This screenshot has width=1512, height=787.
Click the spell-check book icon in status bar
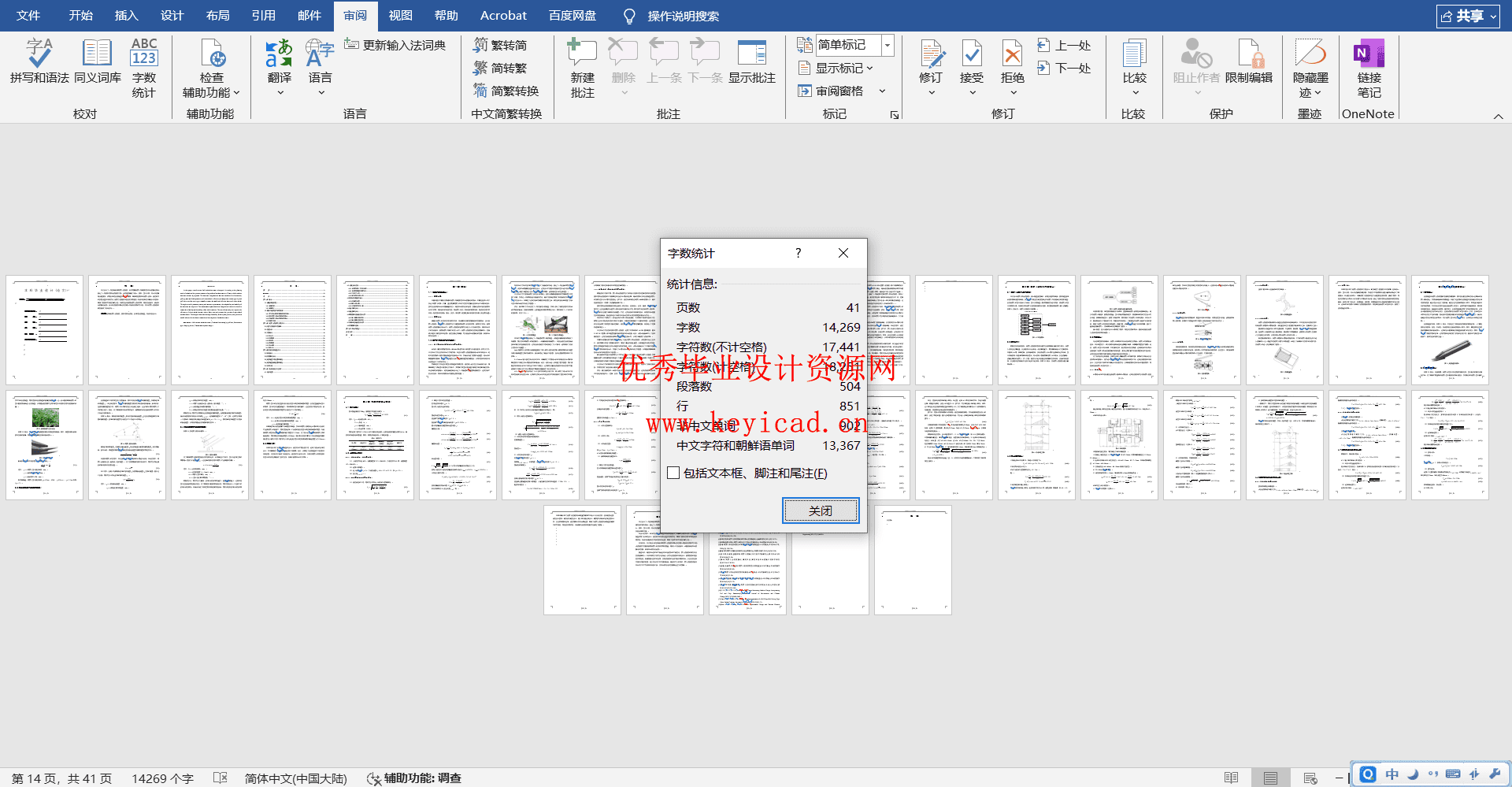[x=220, y=778]
